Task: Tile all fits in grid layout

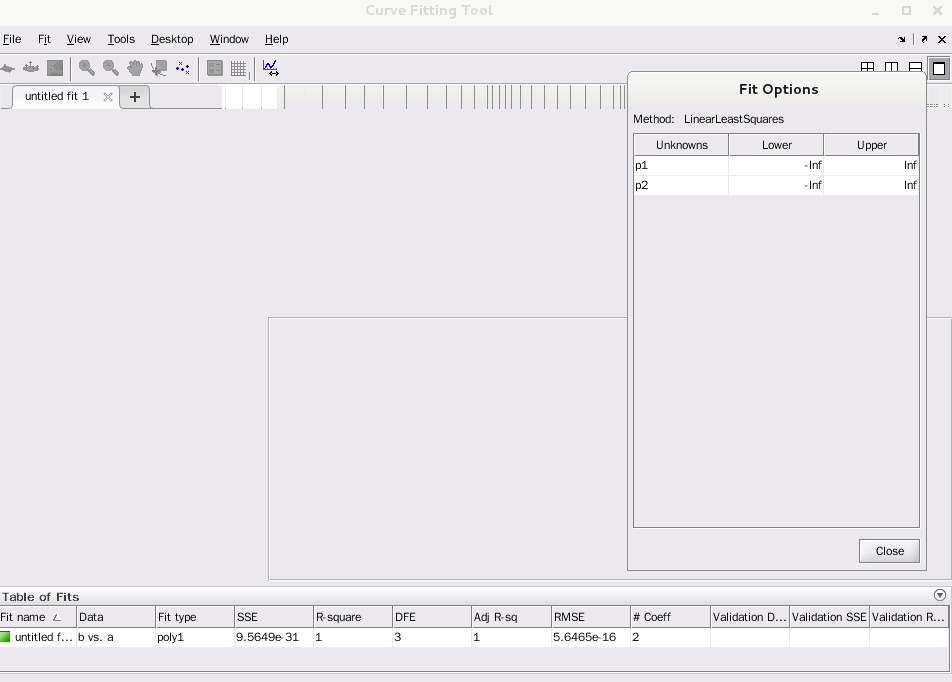Action: point(868,67)
